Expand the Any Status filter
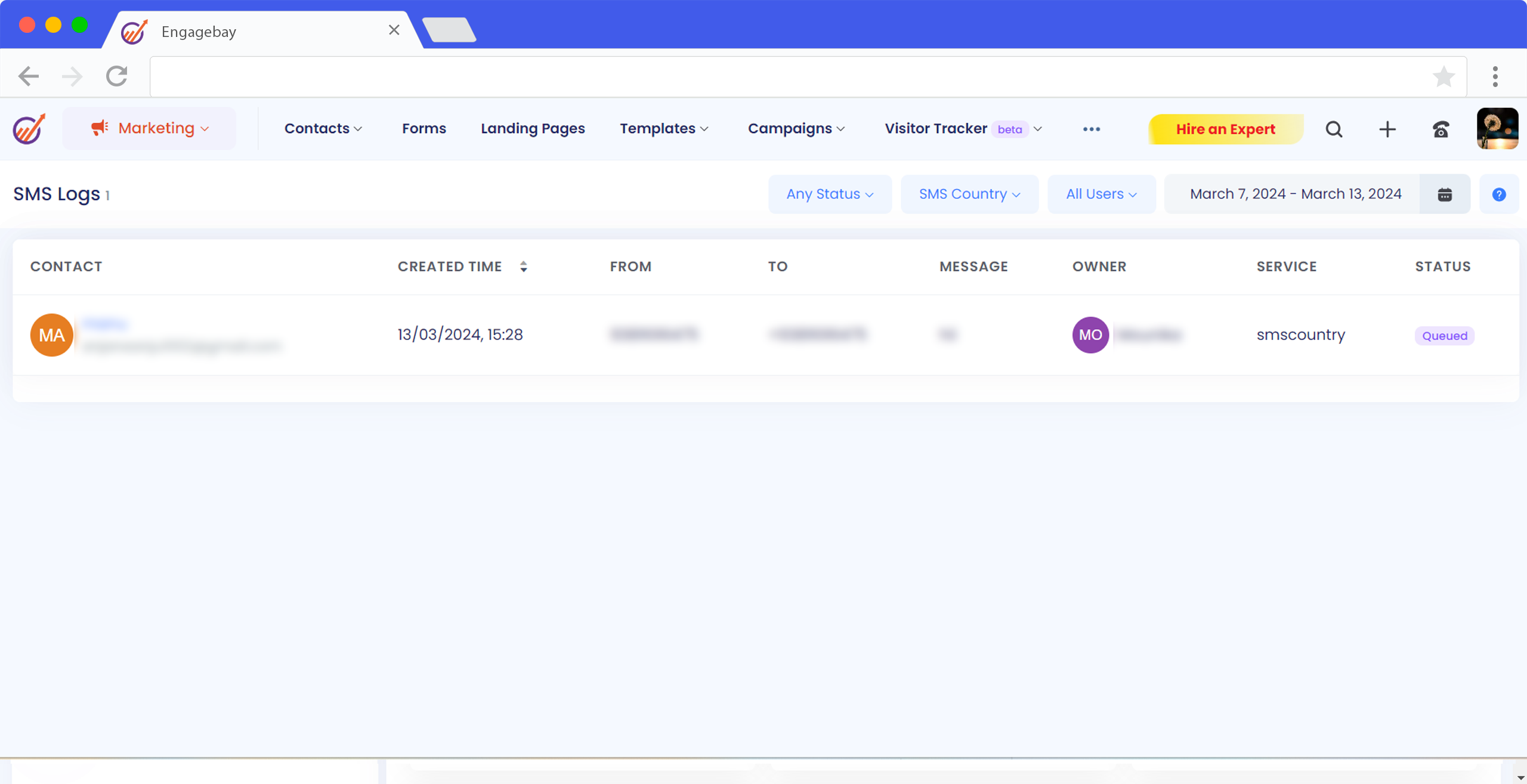Image resolution: width=1527 pixels, height=784 pixels. (829, 194)
